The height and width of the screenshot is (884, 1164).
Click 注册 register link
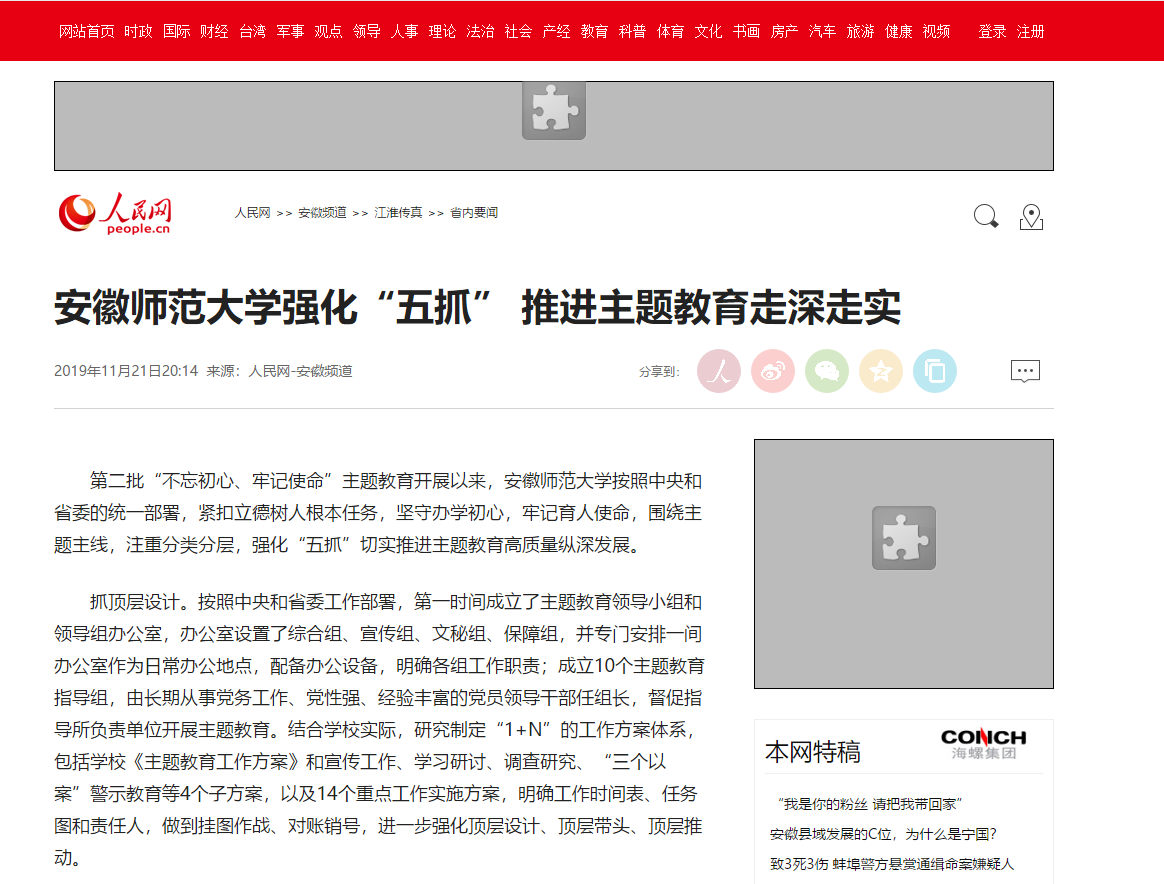(1030, 31)
